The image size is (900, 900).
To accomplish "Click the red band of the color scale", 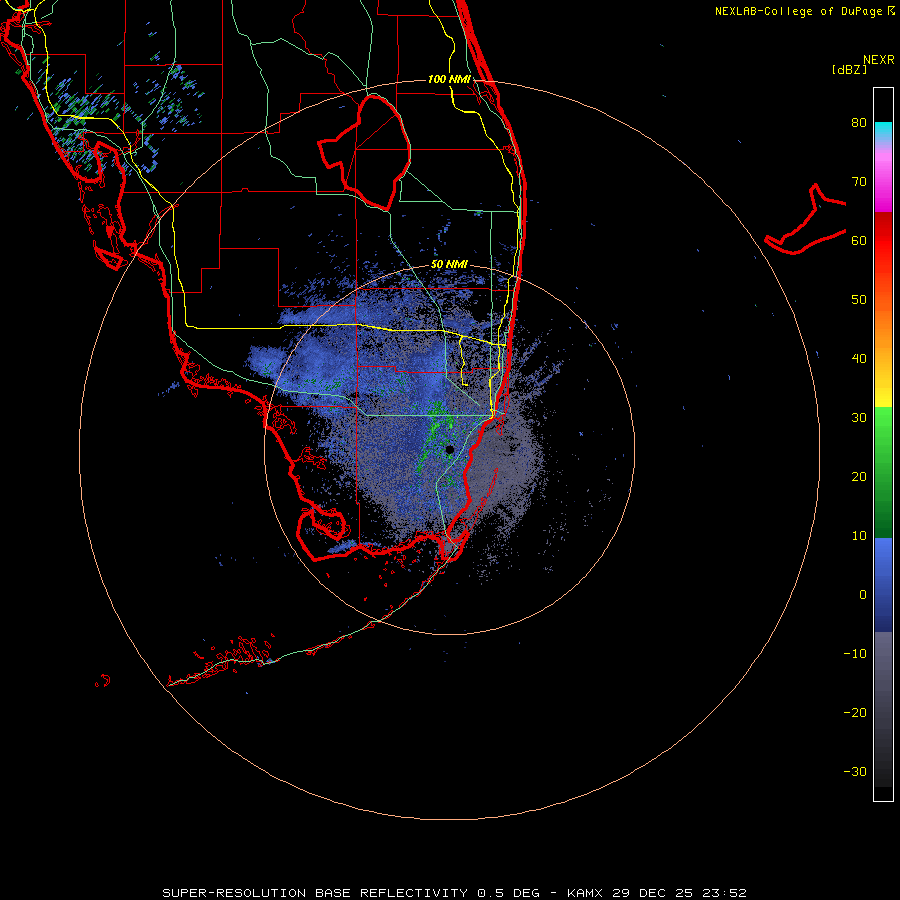I will click(883, 241).
